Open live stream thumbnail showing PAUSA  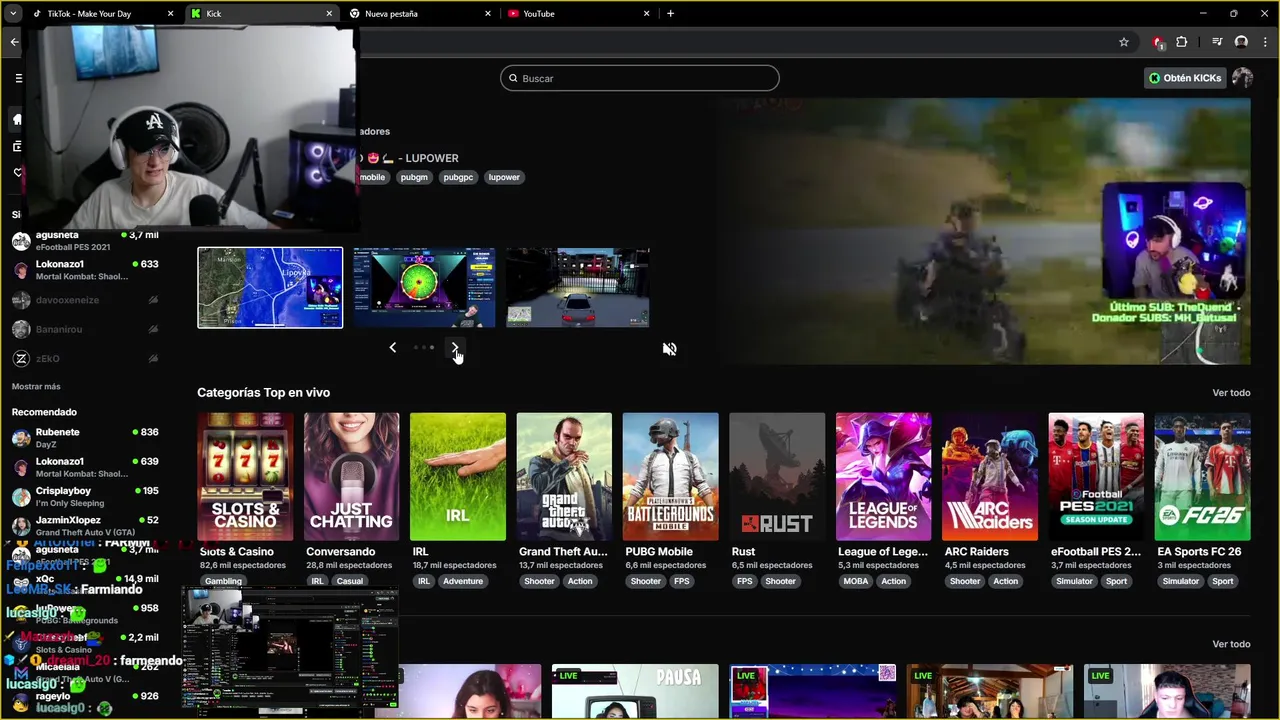pos(635,692)
